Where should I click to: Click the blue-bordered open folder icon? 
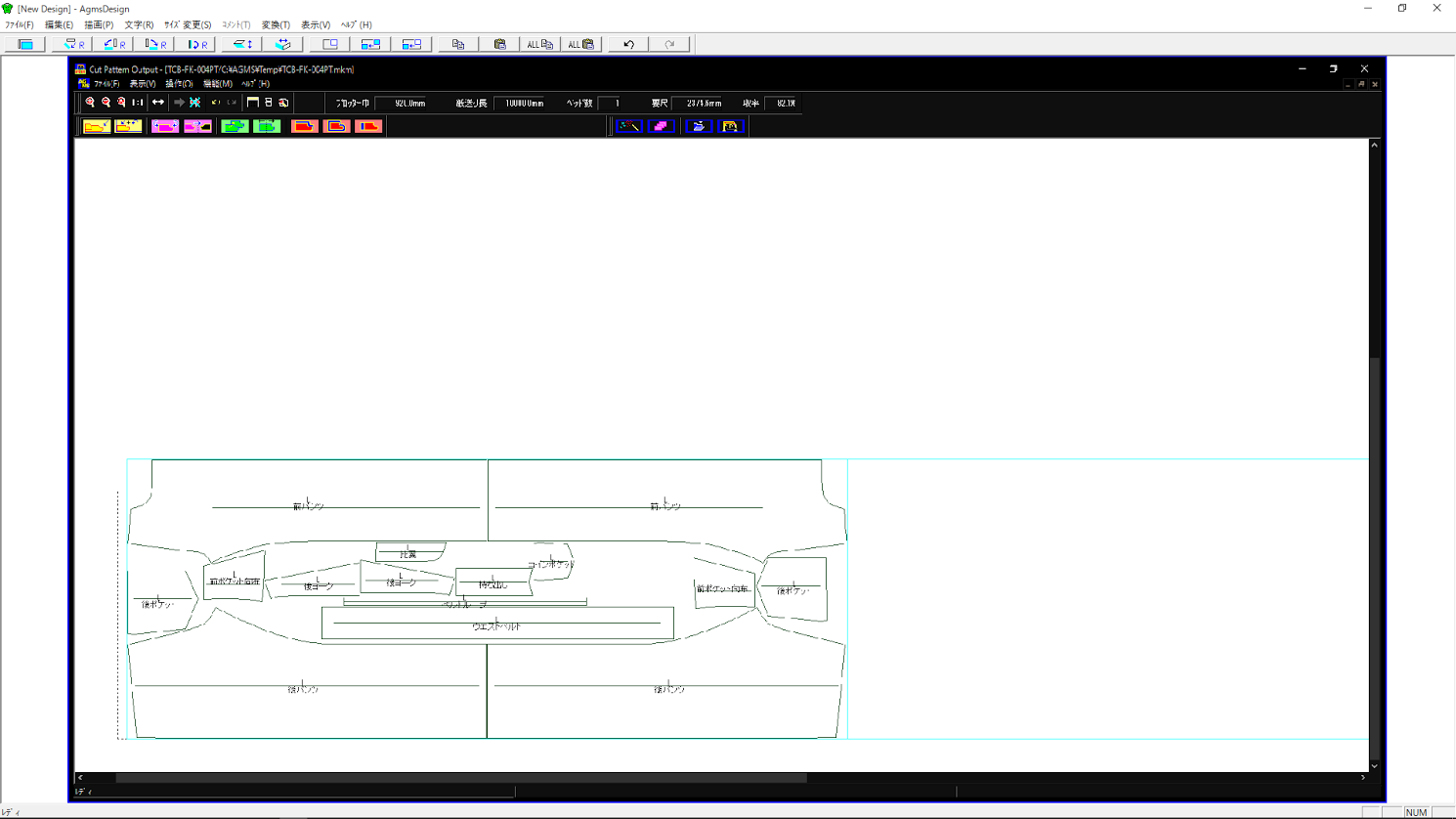click(x=698, y=126)
